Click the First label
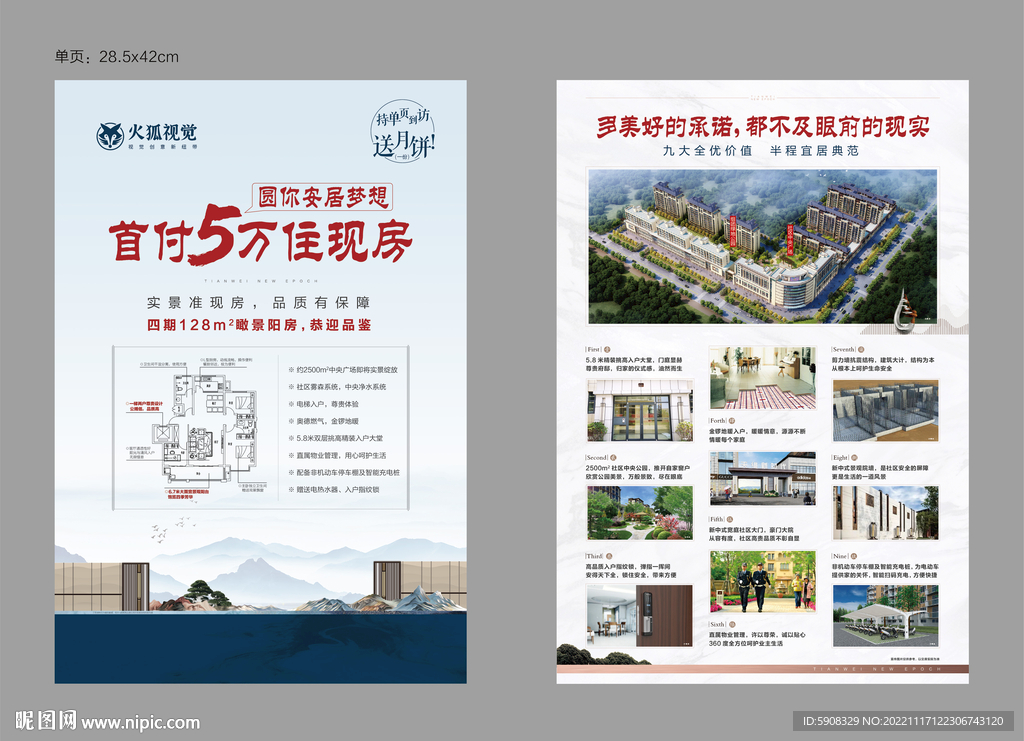 [594, 349]
